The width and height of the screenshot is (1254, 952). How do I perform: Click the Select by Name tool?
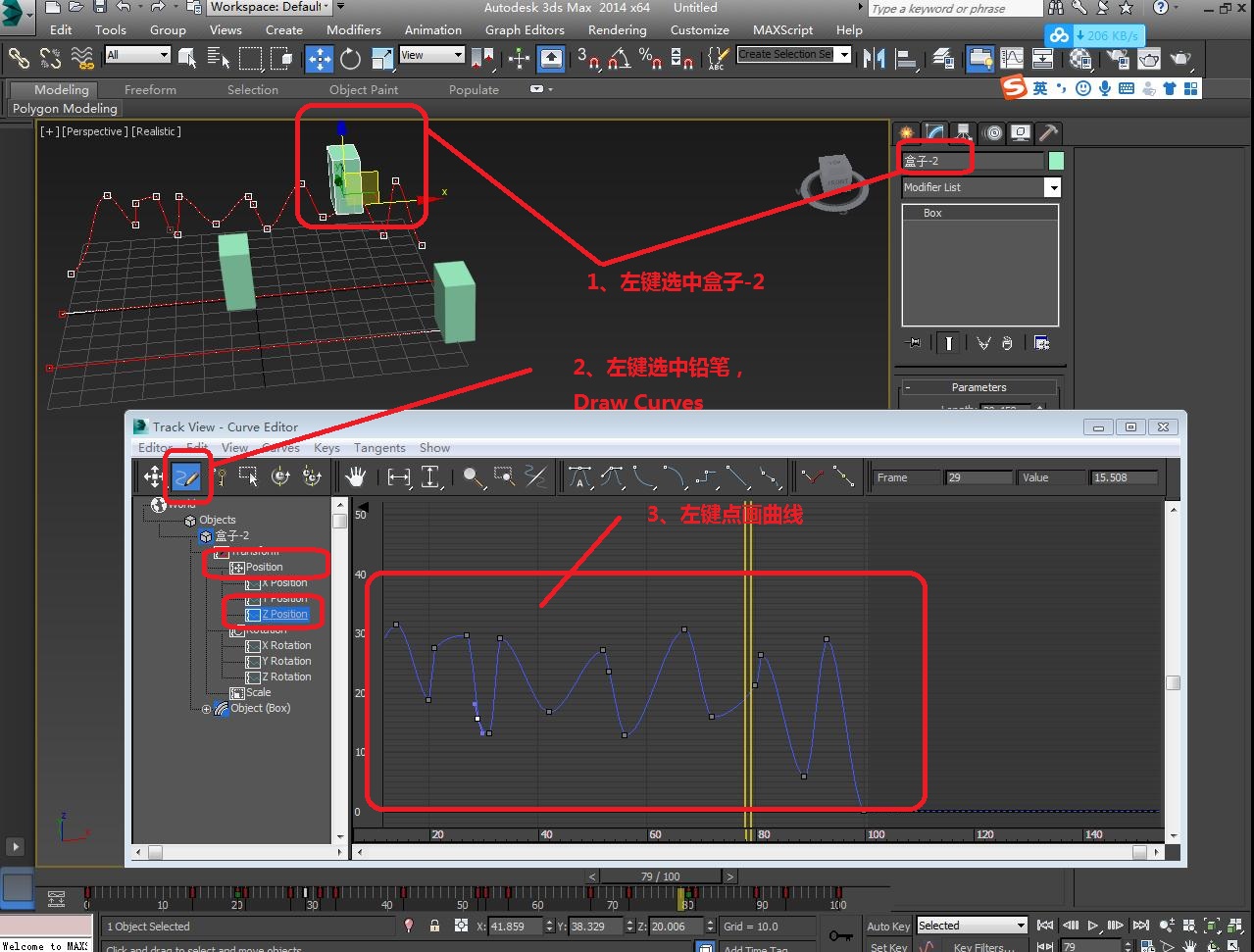pos(219,59)
